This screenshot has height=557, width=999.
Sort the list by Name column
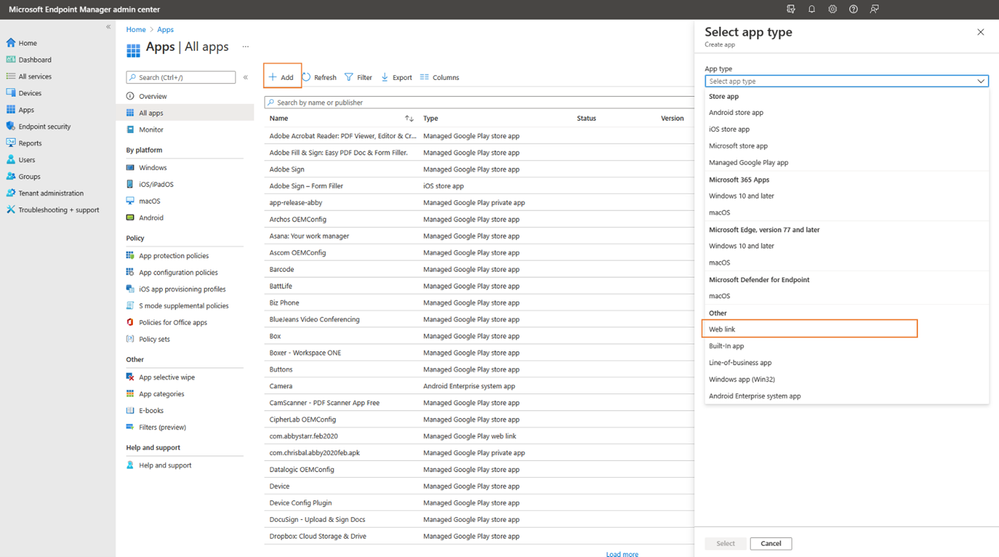coord(409,118)
